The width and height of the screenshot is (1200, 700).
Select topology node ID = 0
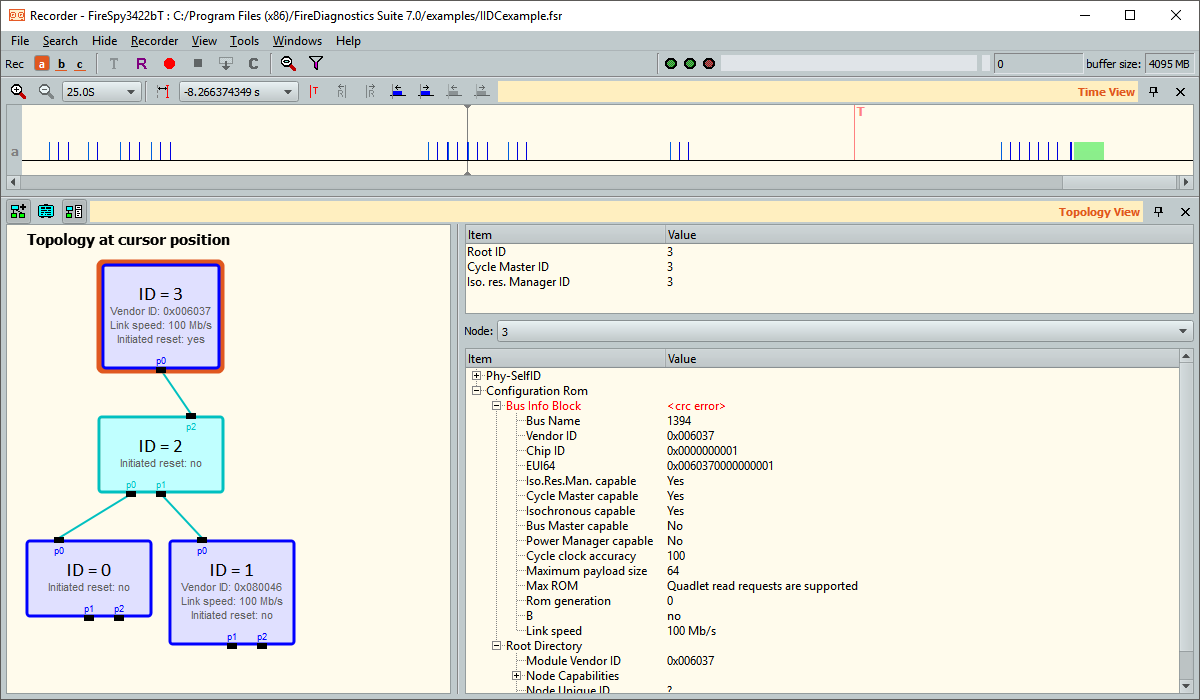[x=89, y=579]
